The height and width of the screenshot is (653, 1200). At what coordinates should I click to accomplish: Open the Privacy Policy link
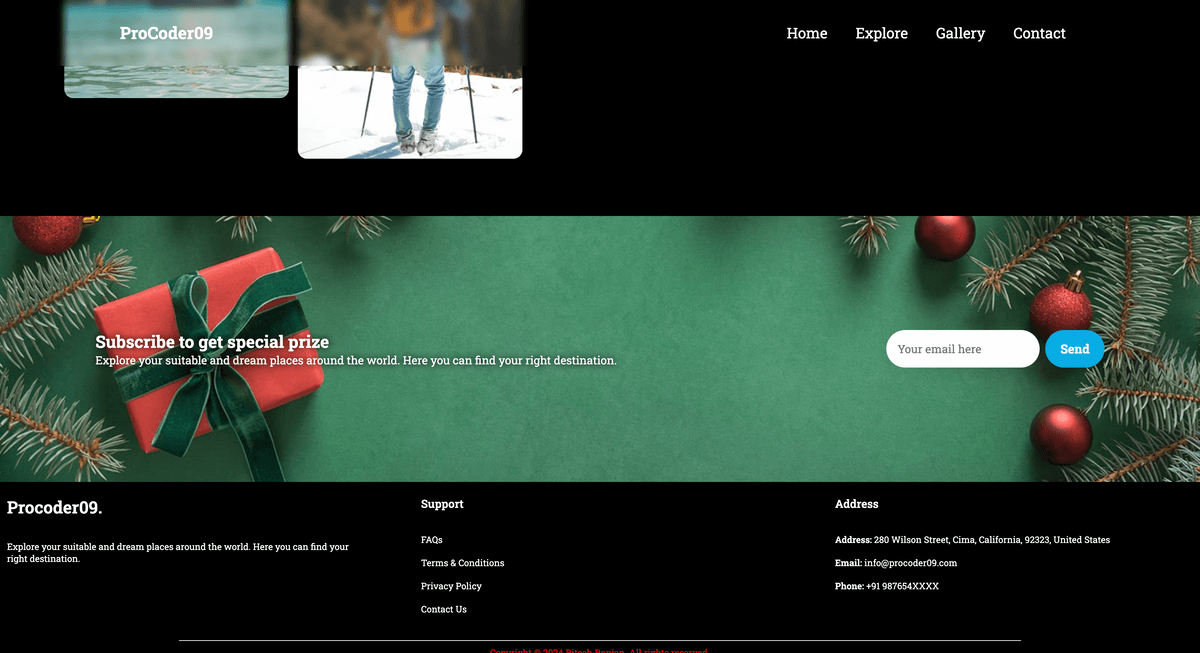click(451, 586)
